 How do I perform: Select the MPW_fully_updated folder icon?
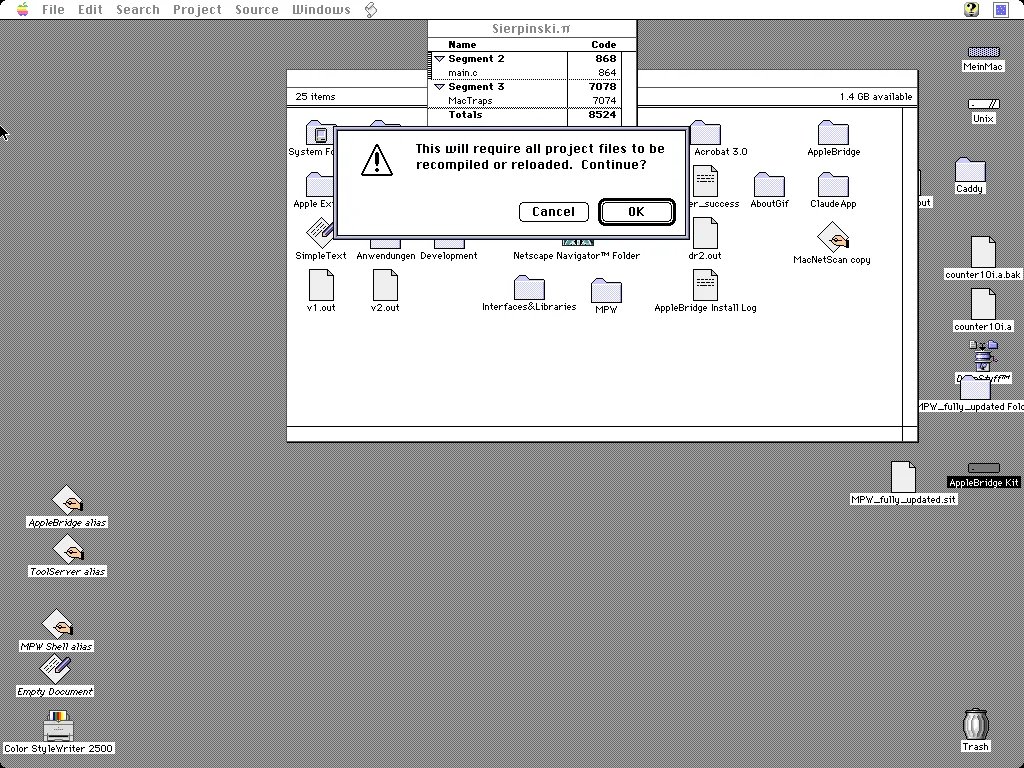pyautogui.click(x=975, y=388)
